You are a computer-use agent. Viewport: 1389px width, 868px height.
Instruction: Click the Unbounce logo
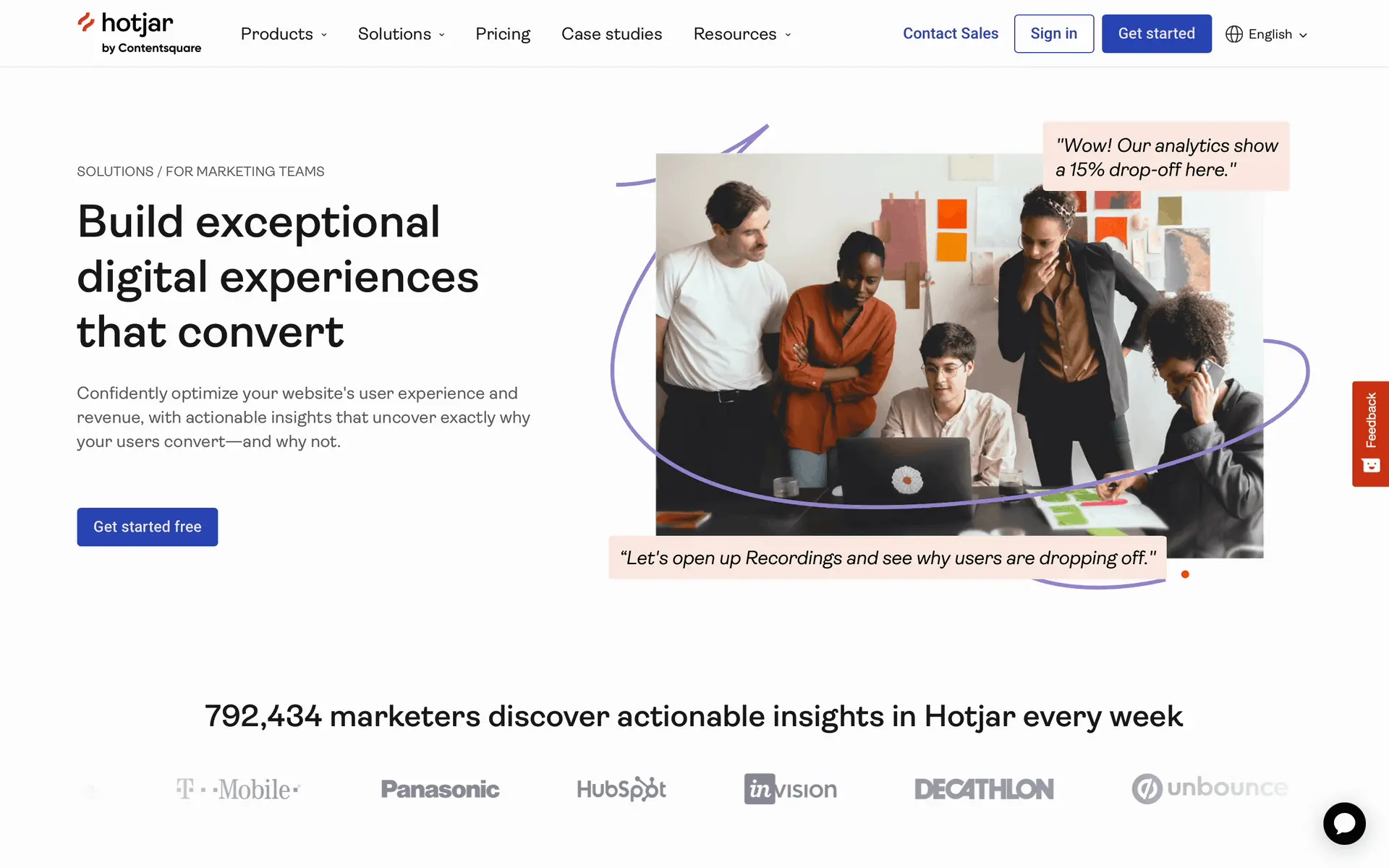coord(1210,788)
